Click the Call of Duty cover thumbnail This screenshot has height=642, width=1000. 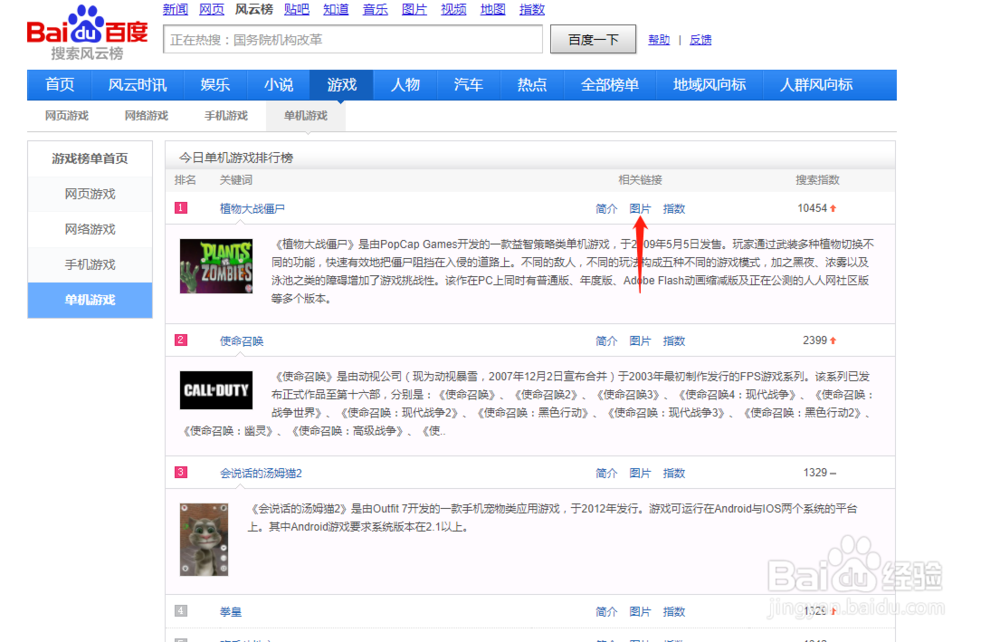[x=216, y=390]
